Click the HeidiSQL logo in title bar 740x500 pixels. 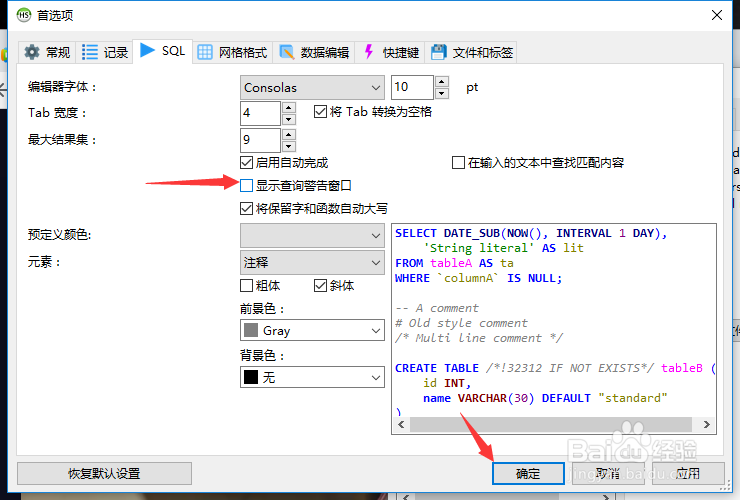click(24, 15)
